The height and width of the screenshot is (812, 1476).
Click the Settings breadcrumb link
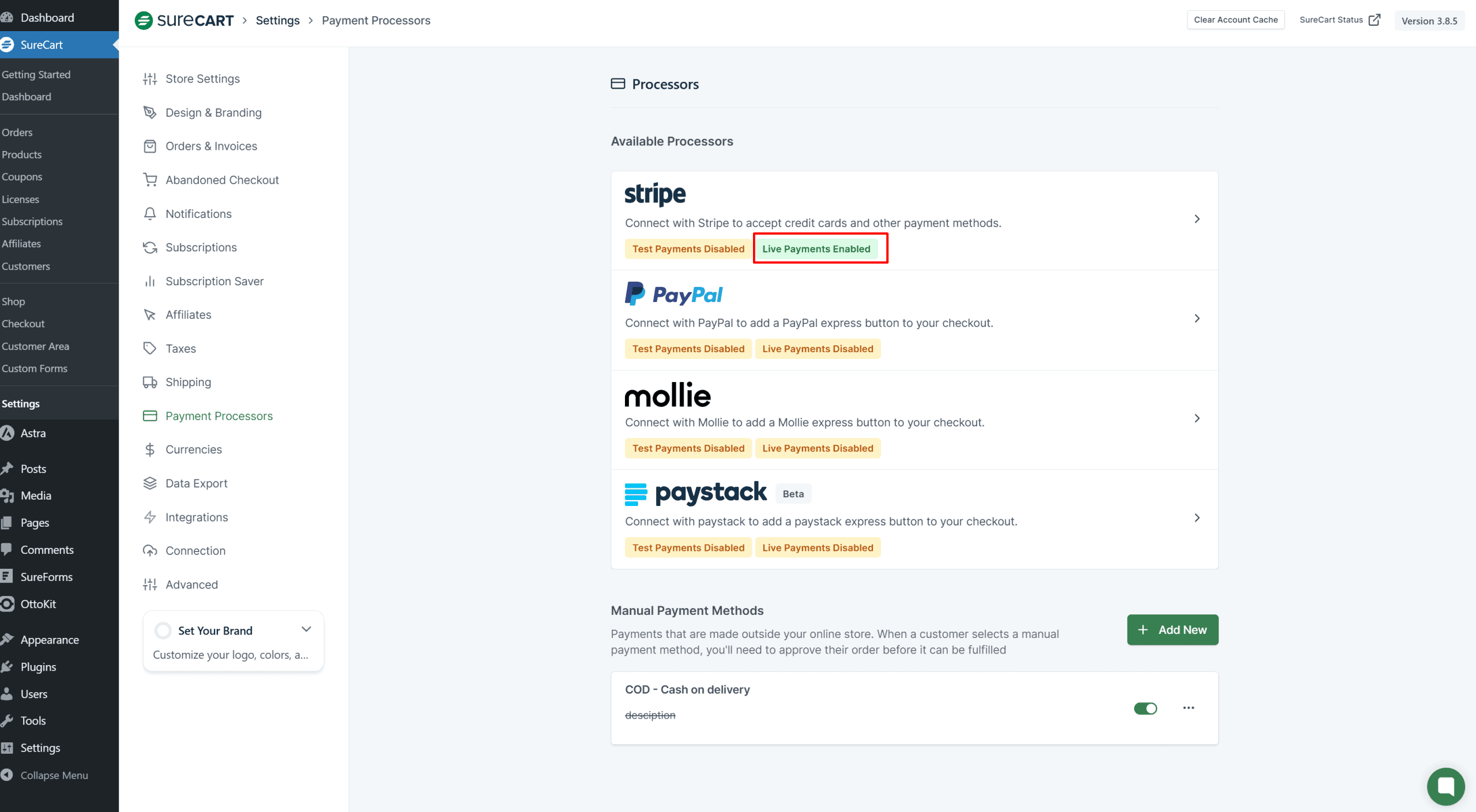pyautogui.click(x=277, y=20)
